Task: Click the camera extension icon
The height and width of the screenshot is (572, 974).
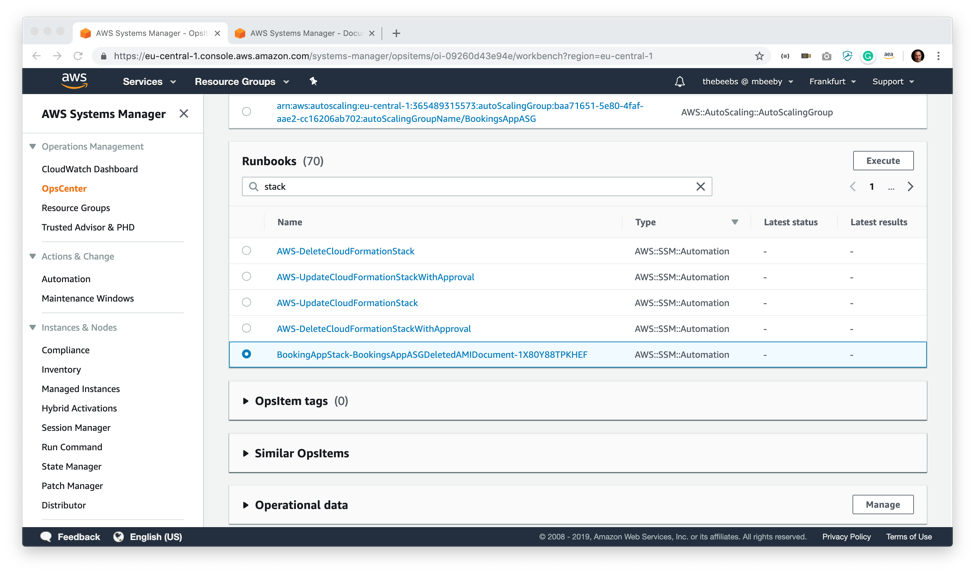Action: (826, 56)
